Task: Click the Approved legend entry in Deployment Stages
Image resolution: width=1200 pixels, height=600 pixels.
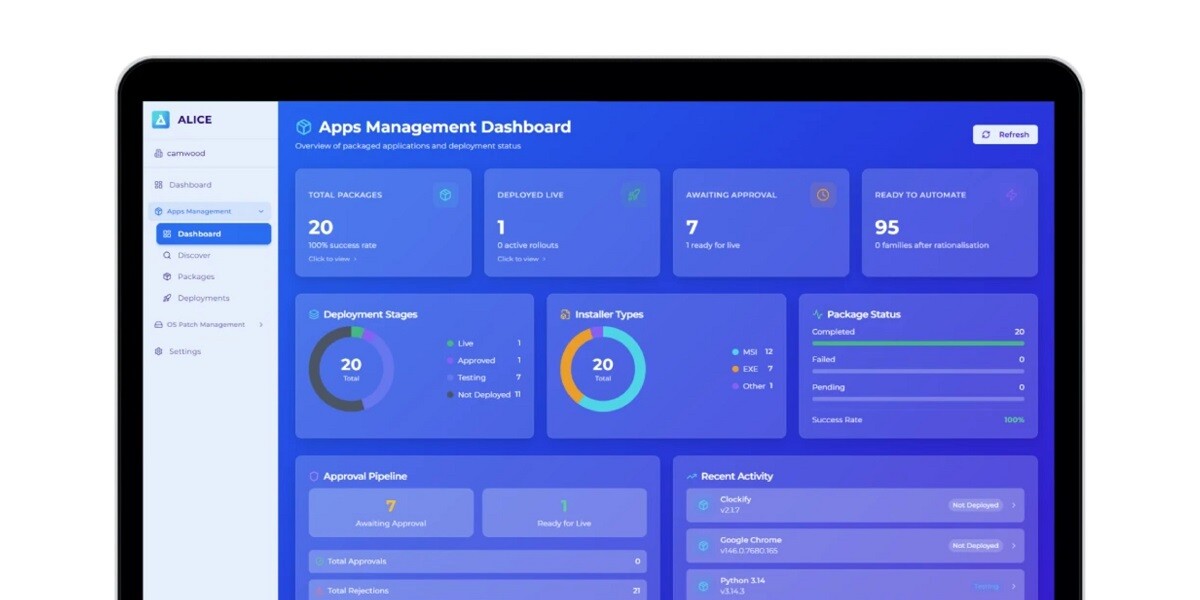Action: [484, 360]
